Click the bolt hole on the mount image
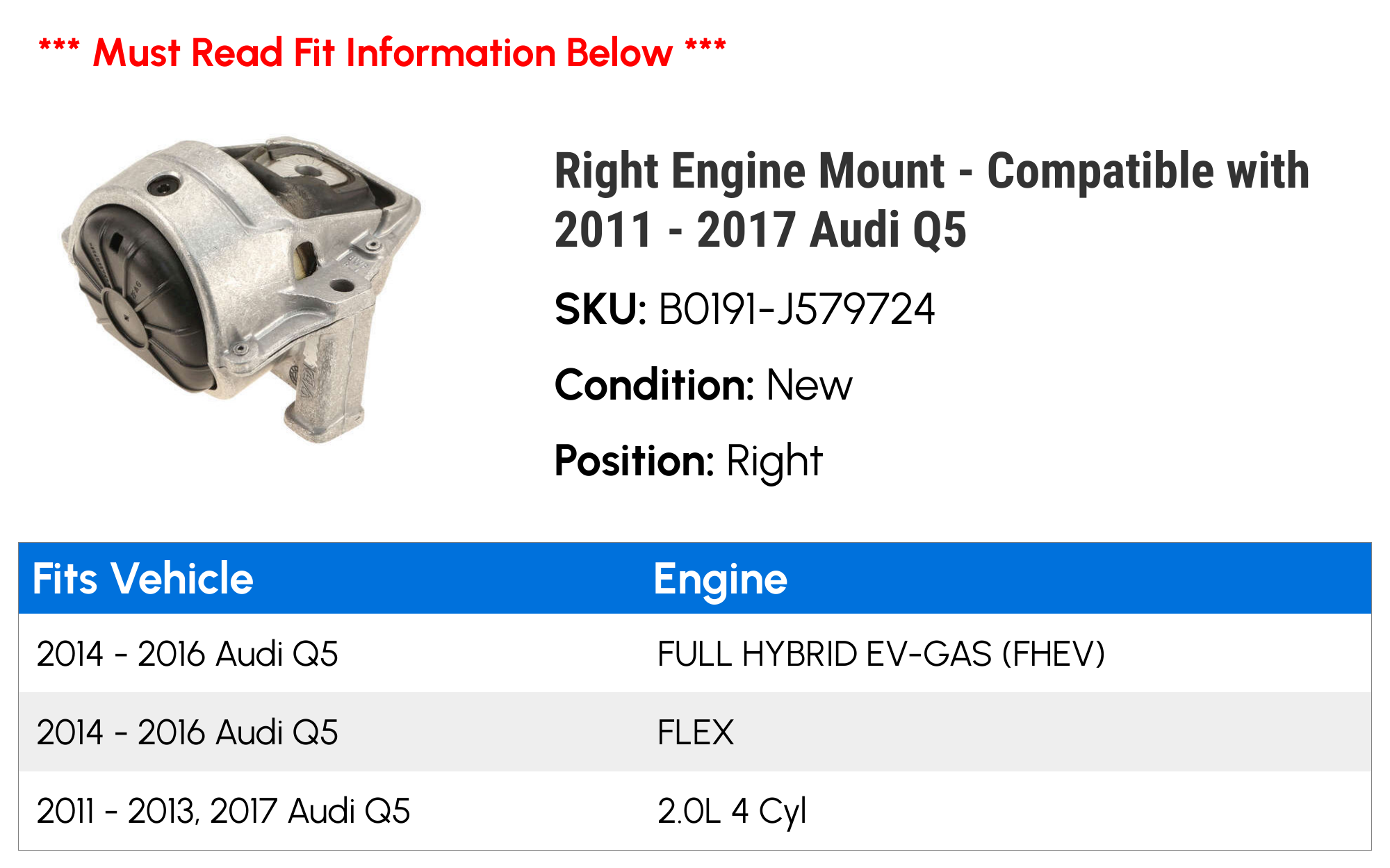 (164, 186)
